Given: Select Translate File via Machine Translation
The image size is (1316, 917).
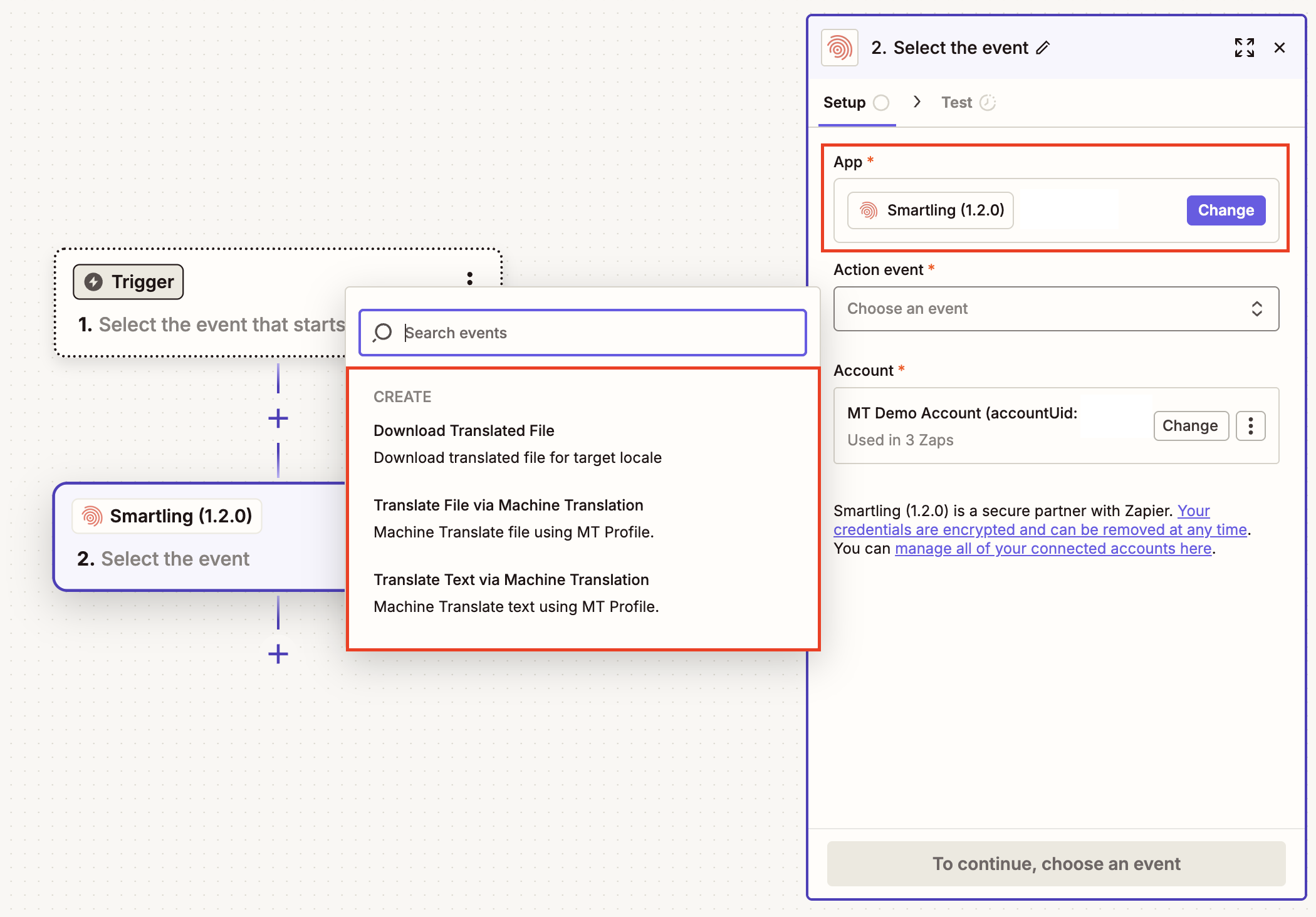Looking at the screenshot, I should 508,505.
